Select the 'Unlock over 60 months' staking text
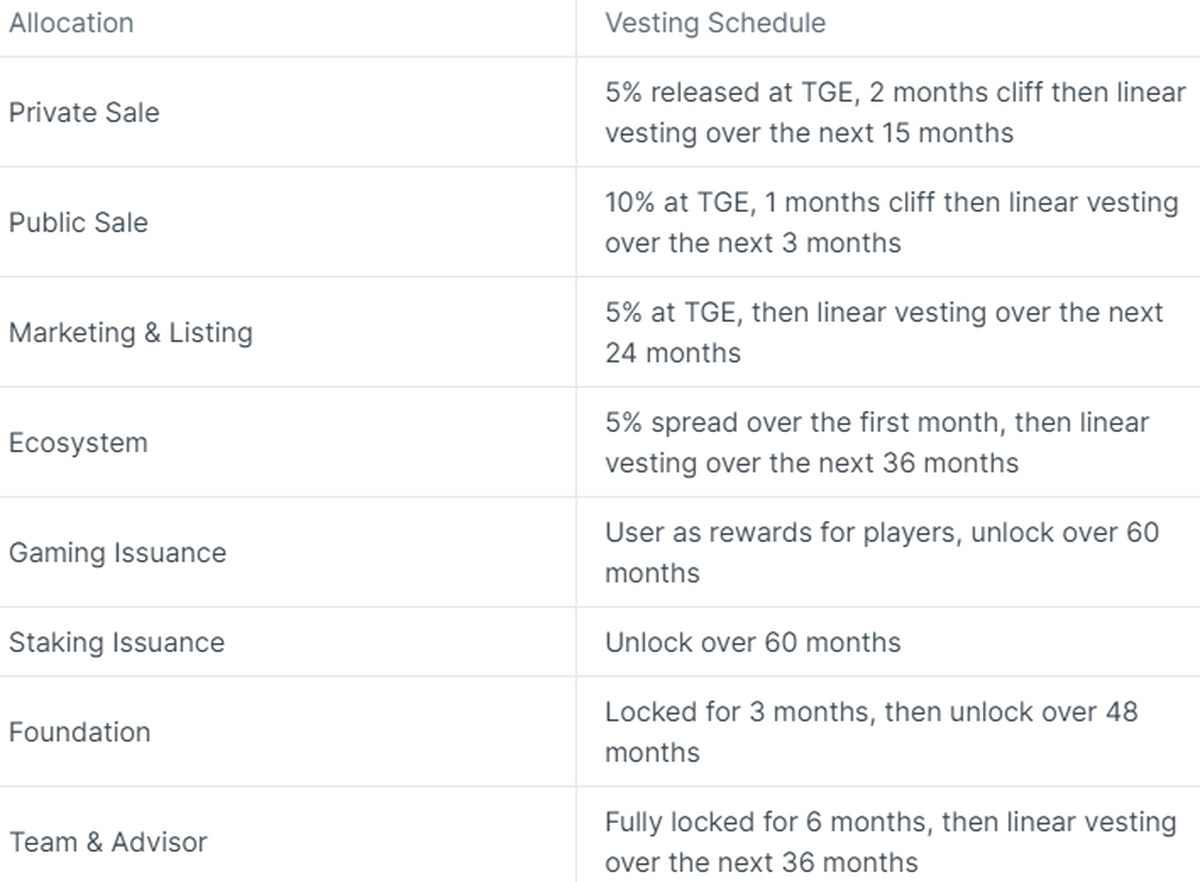 click(752, 642)
